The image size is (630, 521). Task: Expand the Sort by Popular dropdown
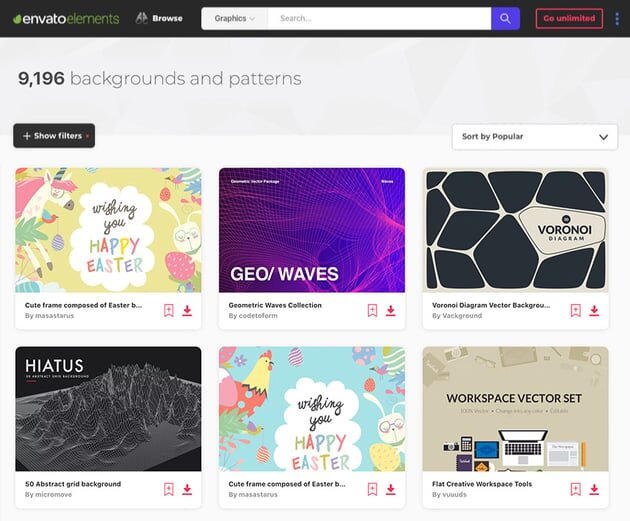[535, 137]
